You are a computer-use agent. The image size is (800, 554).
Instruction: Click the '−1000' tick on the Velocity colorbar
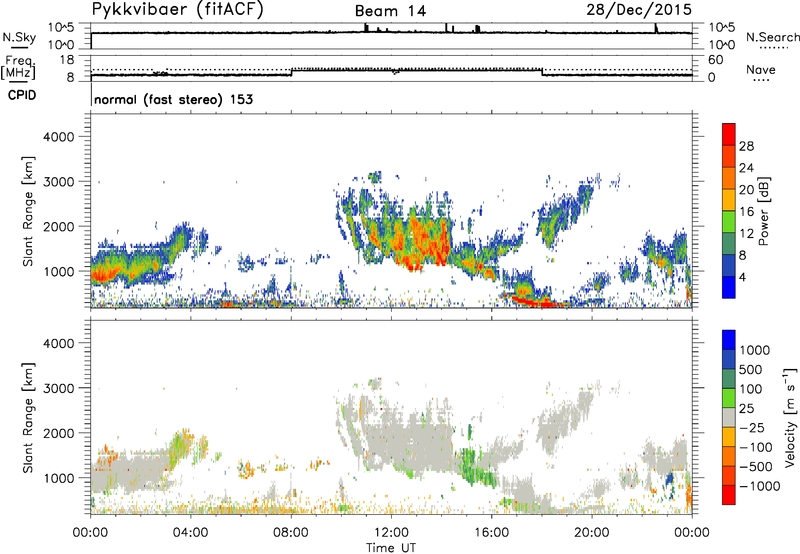point(759,486)
